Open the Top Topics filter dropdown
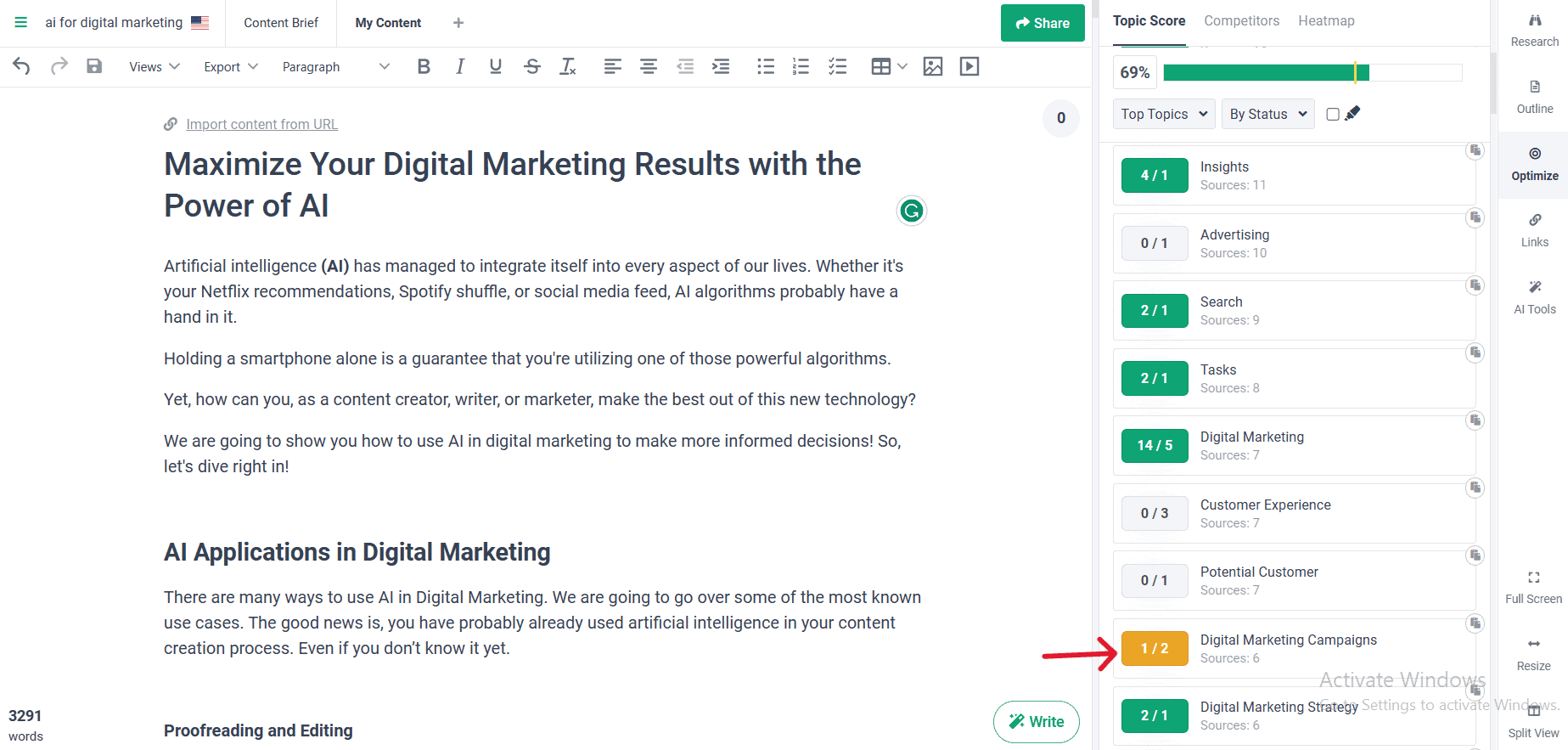The width and height of the screenshot is (1568, 750). (x=1164, y=114)
